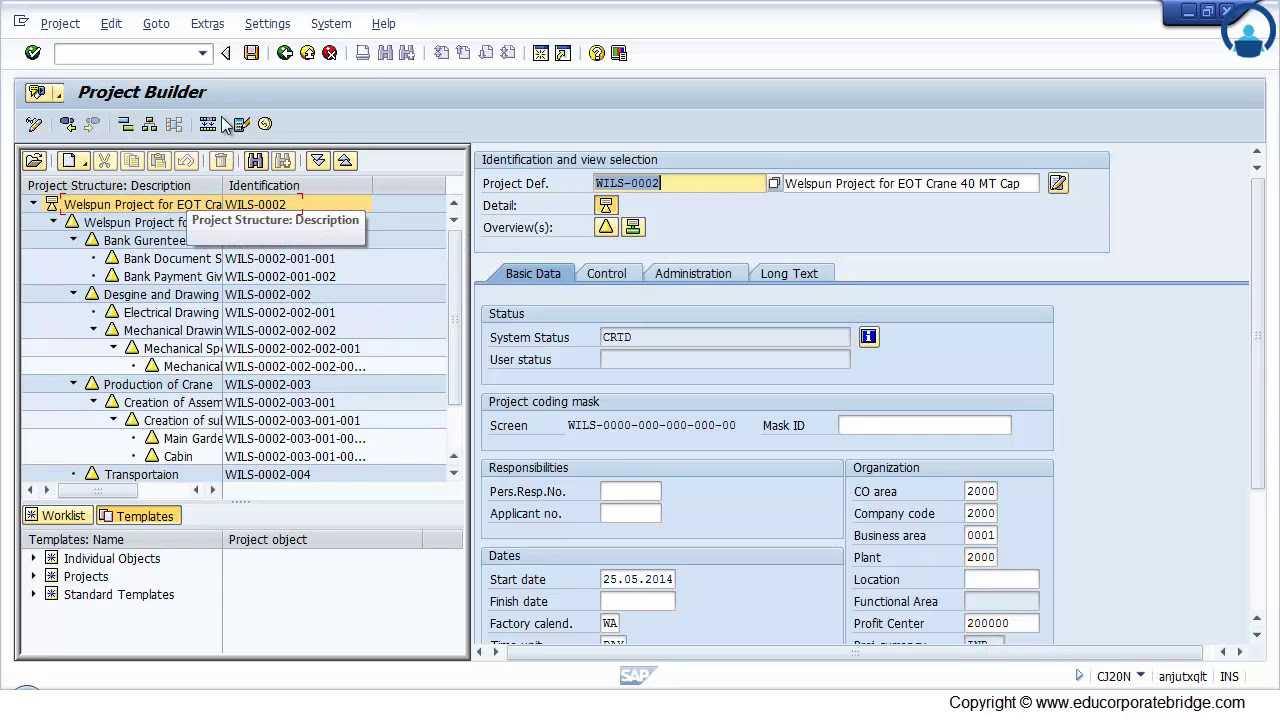The image size is (1280, 720).
Task: Click the Delete trash can icon above the tree
Action: pyautogui.click(x=221, y=160)
